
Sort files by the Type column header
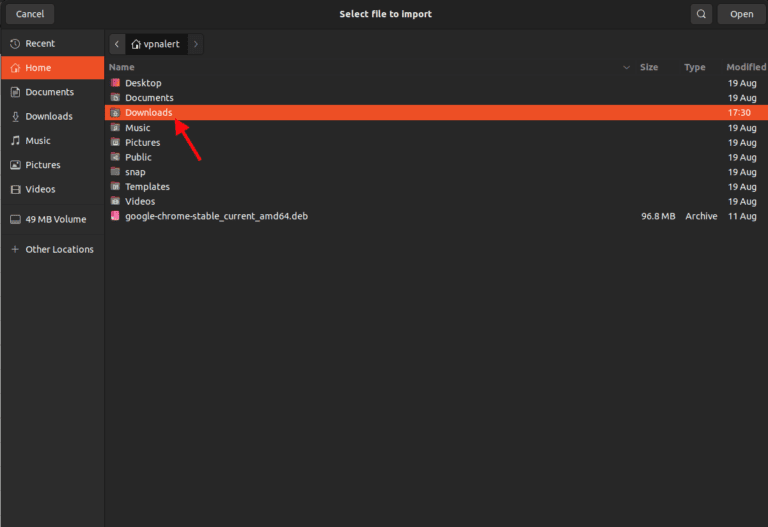click(695, 67)
